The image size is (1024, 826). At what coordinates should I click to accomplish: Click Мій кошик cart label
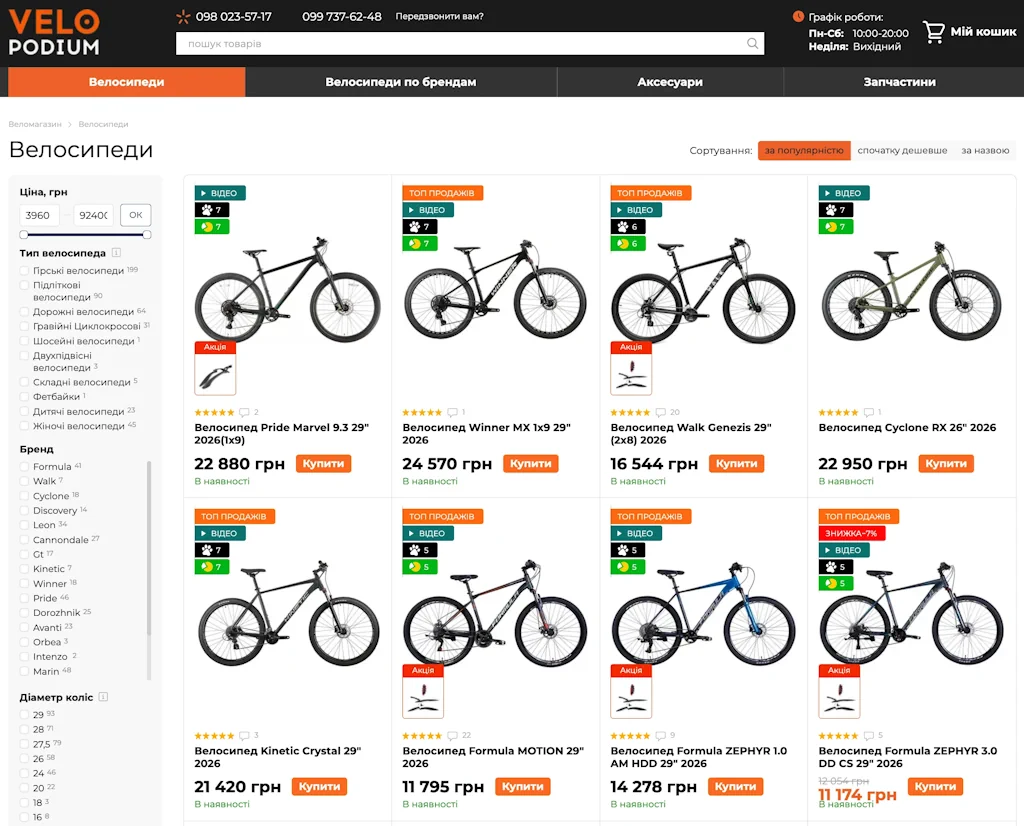click(x=984, y=31)
